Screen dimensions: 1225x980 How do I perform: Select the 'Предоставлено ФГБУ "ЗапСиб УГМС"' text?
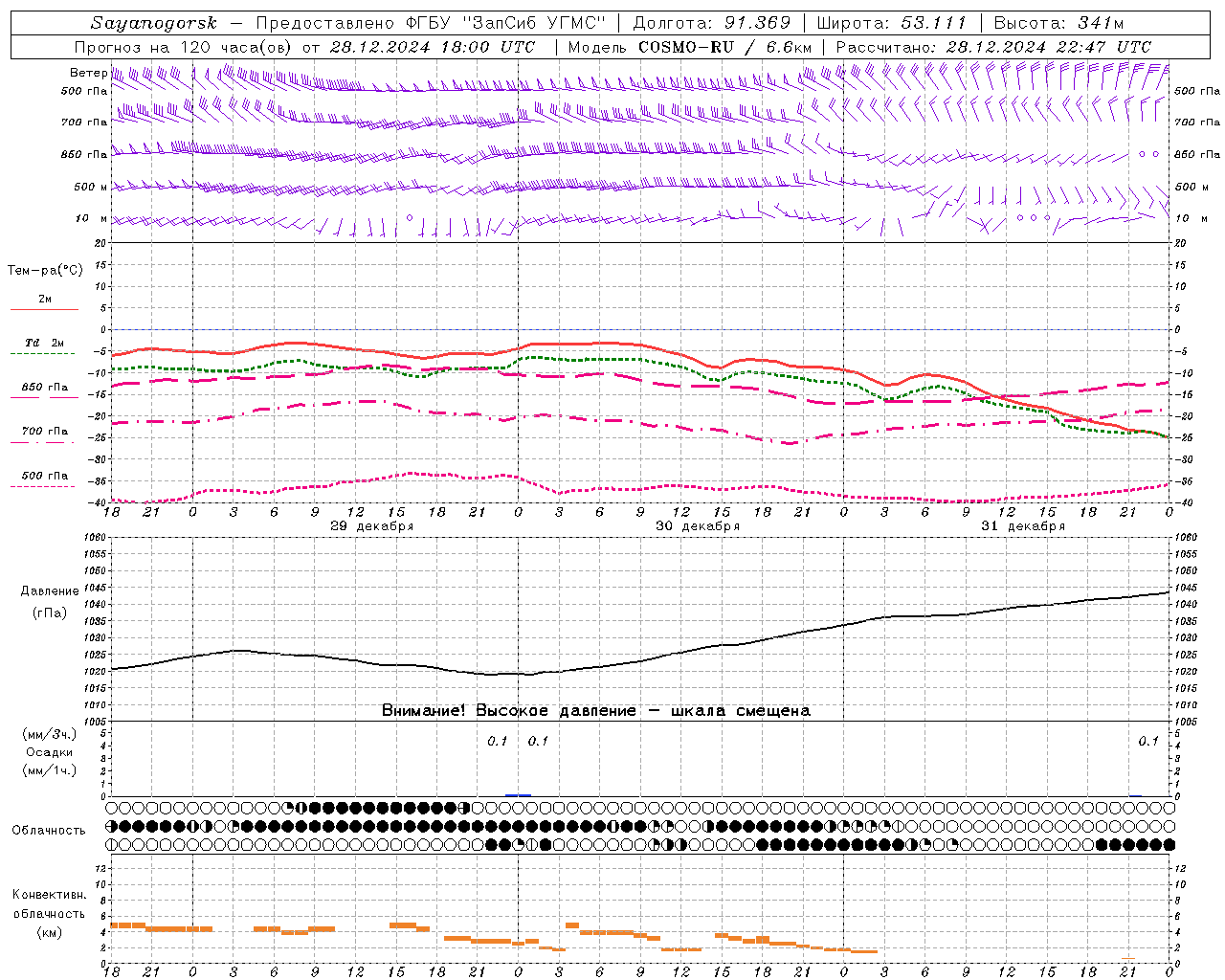(x=432, y=23)
